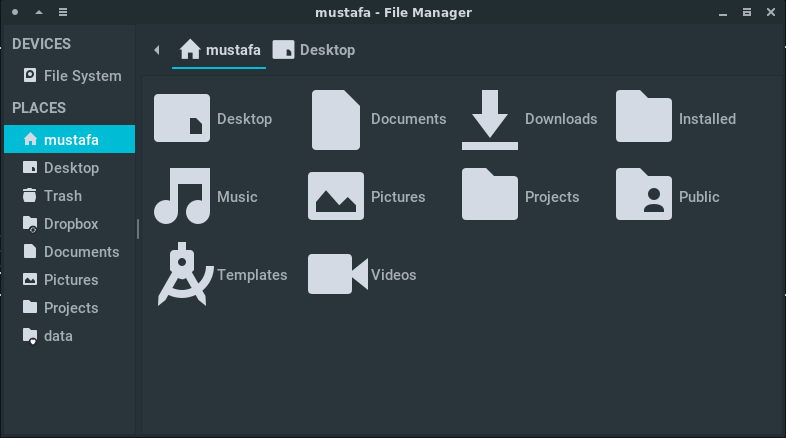Image resolution: width=786 pixels, height=438 pixels.
Task: Open the Music folder note icon
Action: coord(182,196)
